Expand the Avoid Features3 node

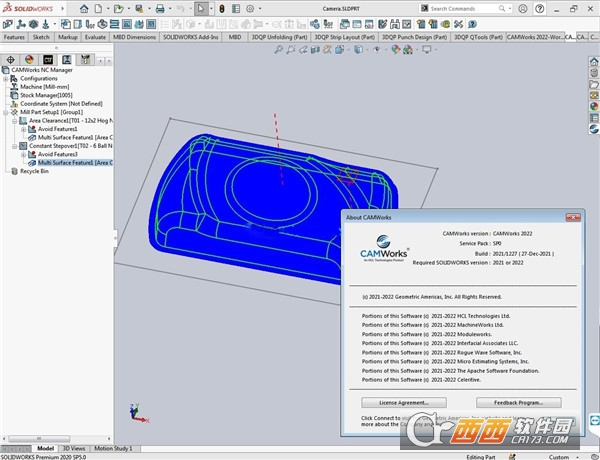tap(24, 154)
